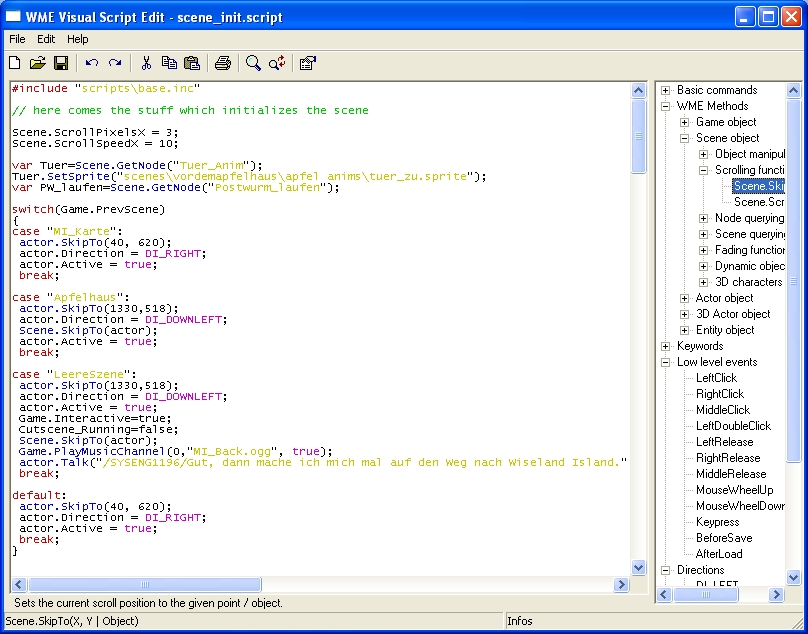Cut selection with scissors icon
Viewport: 808px width, 634px height.
pyautogui.click(x=146, y=63)
